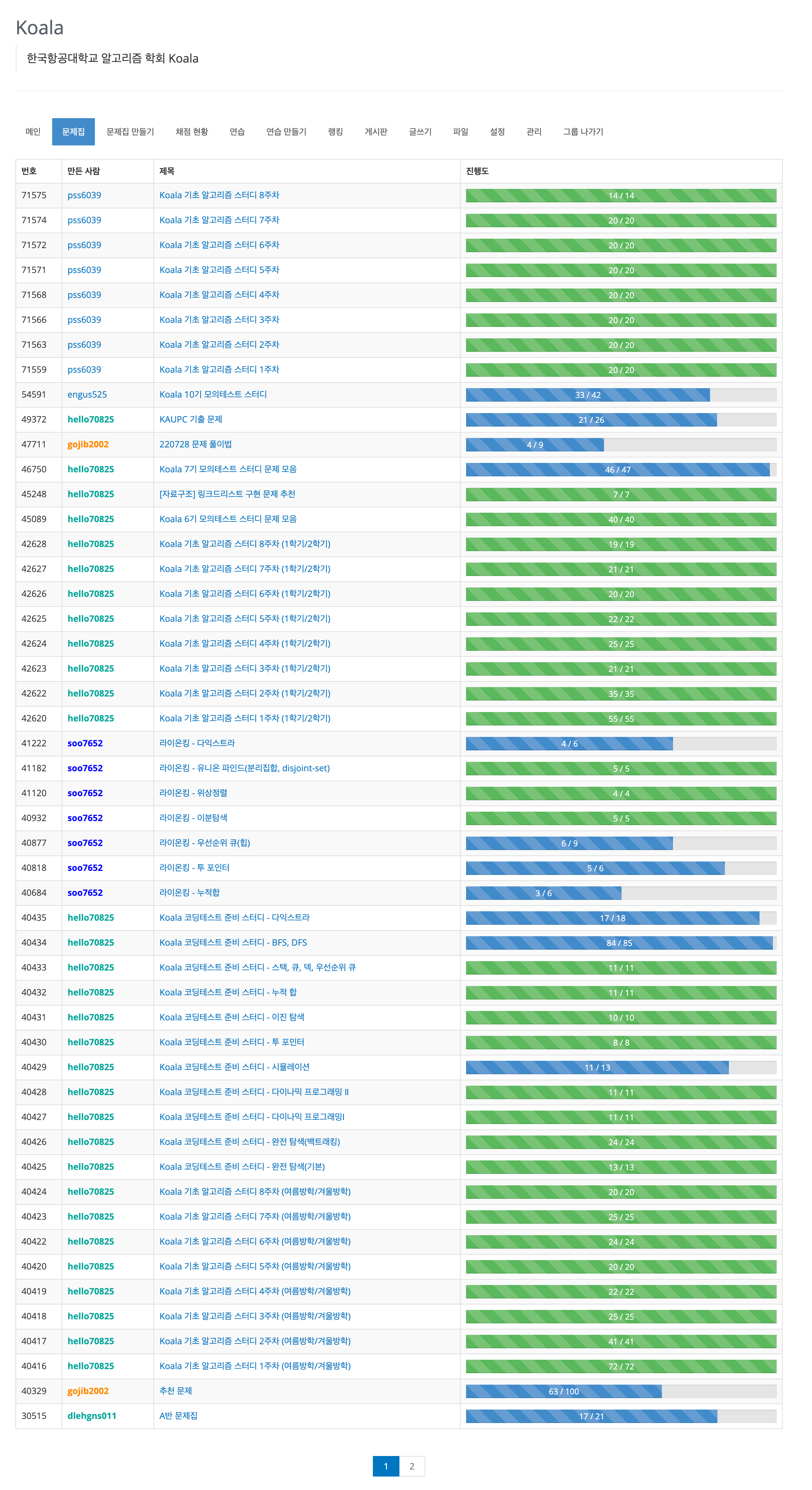The width and height of the screenshot is (812, 1490).
Task: Click workbook number 71575 cell
Action: pyautogui.click(x=39, y=196)
